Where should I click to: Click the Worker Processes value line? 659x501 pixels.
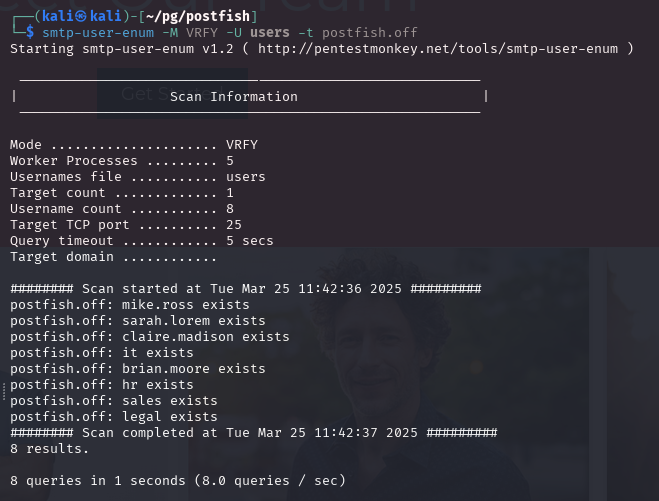121,161
